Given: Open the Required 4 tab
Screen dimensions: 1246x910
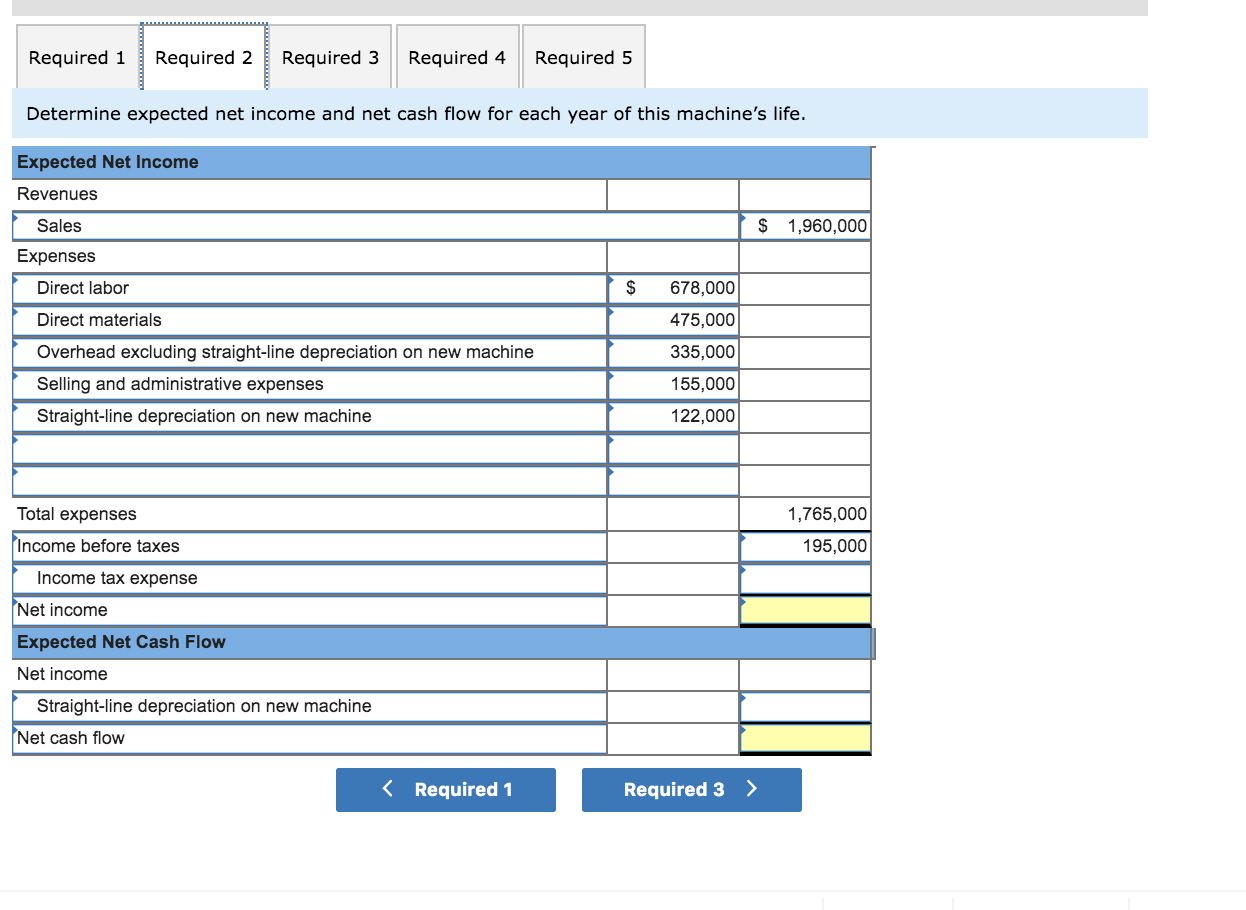Looking at the screenshot, I should coord(457,57).
